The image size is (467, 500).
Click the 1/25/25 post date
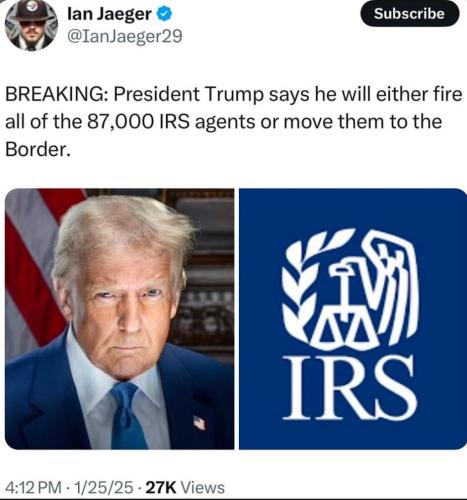tap(104, 488)
